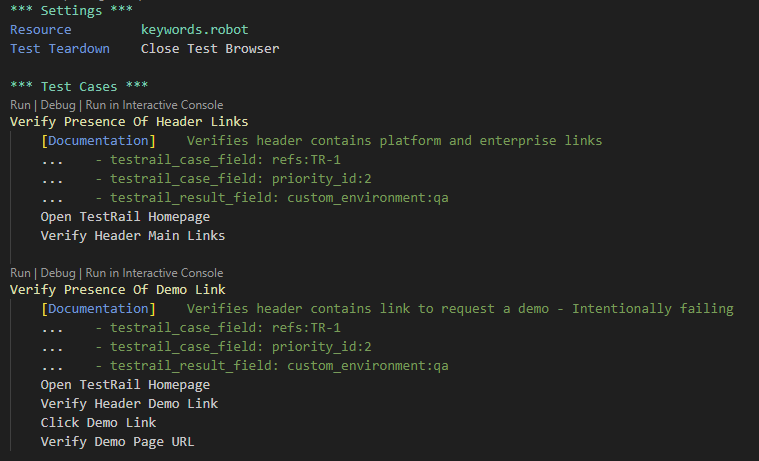
Task: Click the Resource setting name
Action: pyautogui.click(x=41, y=30)
